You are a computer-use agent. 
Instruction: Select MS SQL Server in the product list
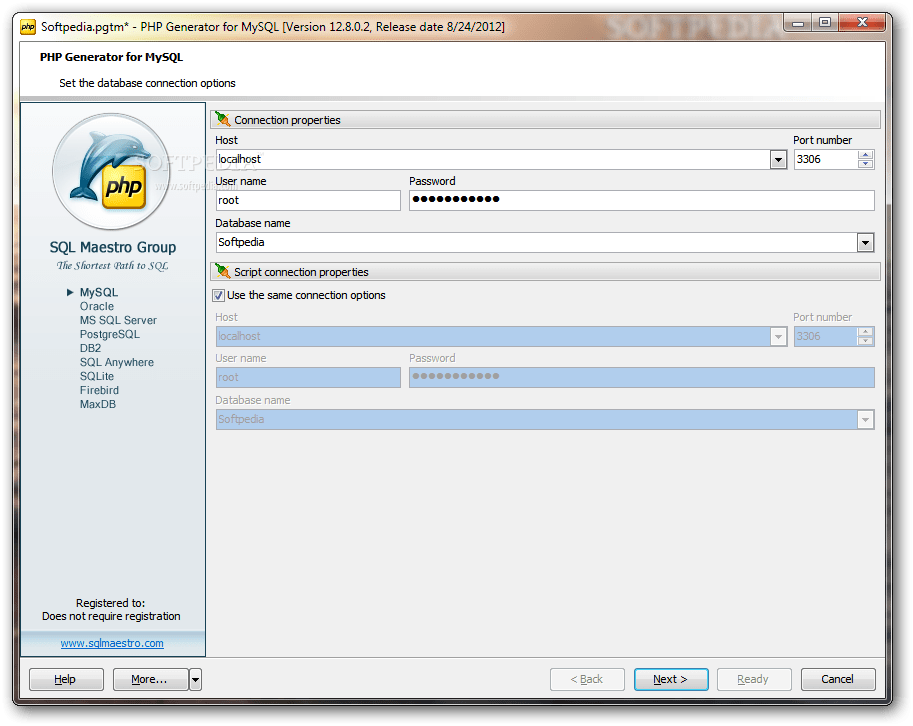point(118,320)
